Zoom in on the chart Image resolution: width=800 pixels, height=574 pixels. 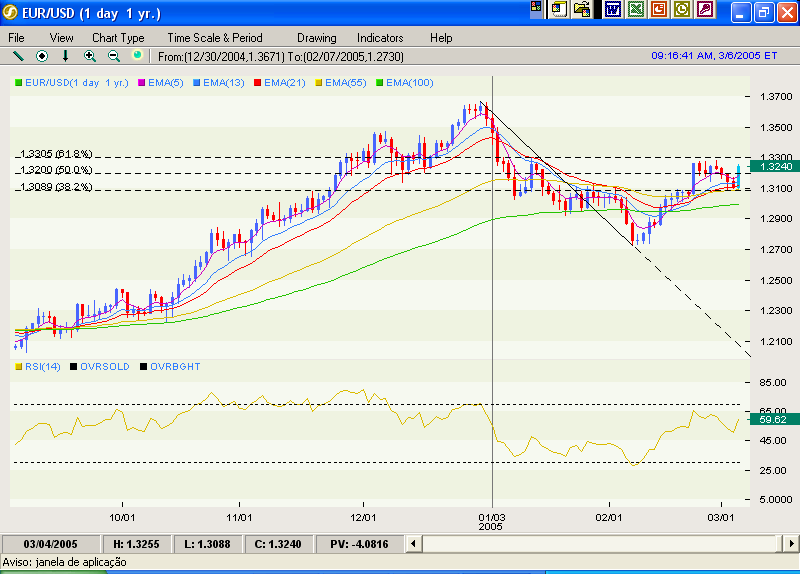point(90,56)
